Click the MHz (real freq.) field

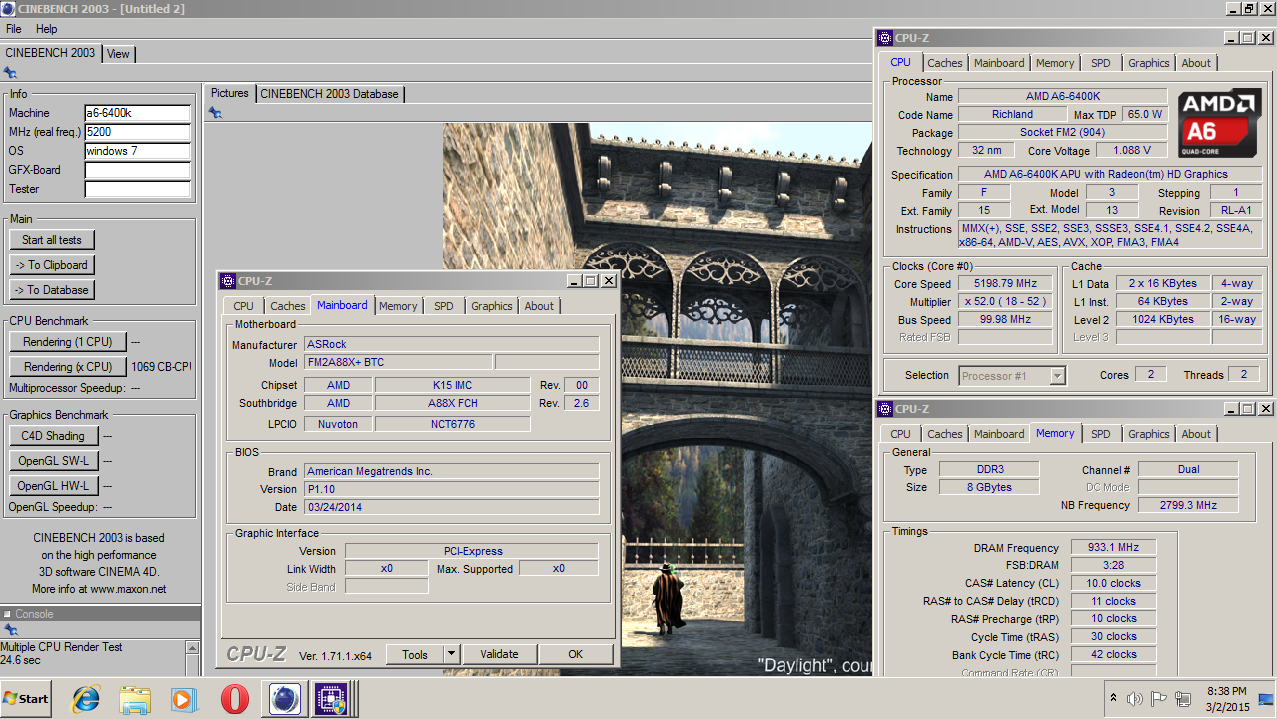click(x=137, y=132)
